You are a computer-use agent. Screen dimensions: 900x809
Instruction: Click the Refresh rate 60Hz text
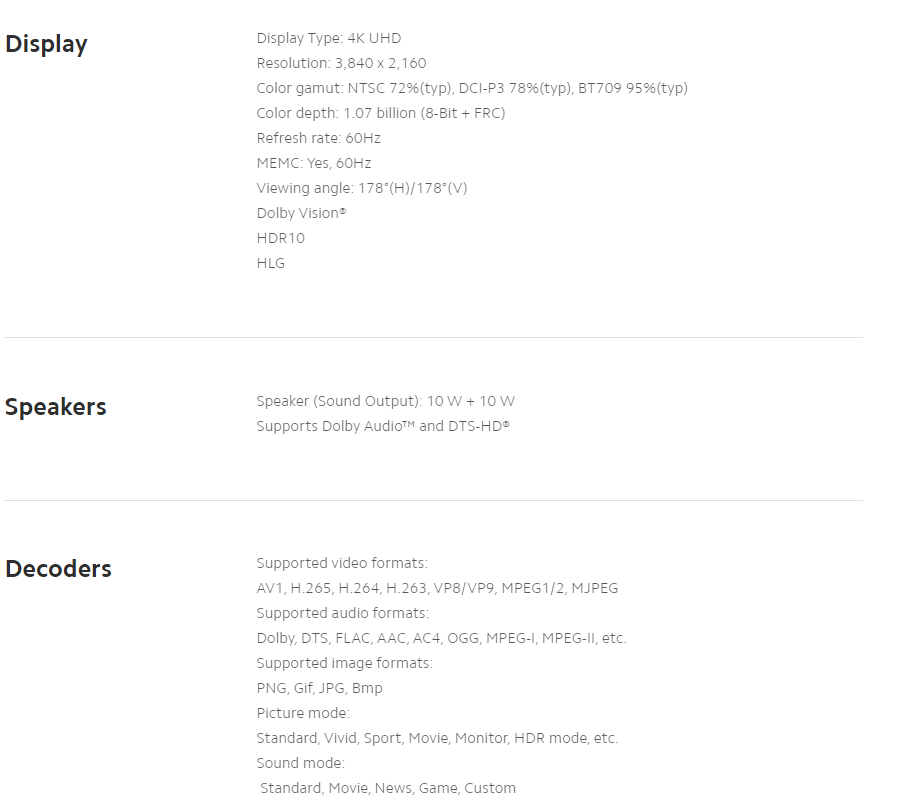(x=318, y=138)
